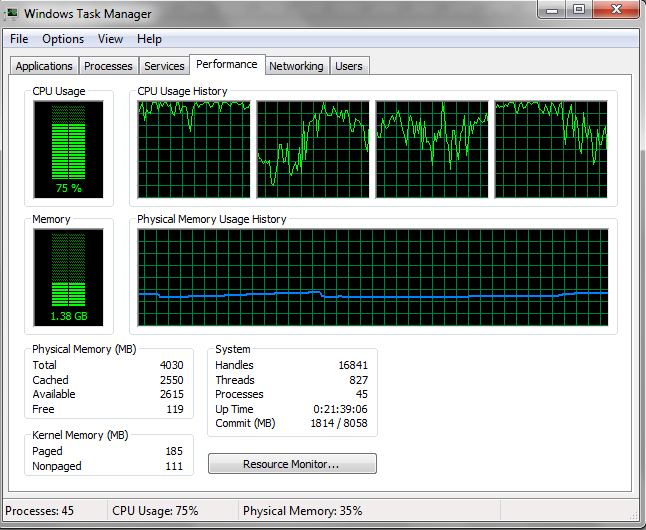Switch to the Users tab
Viewport: 646px width, 530px height.
pos(349,66)
